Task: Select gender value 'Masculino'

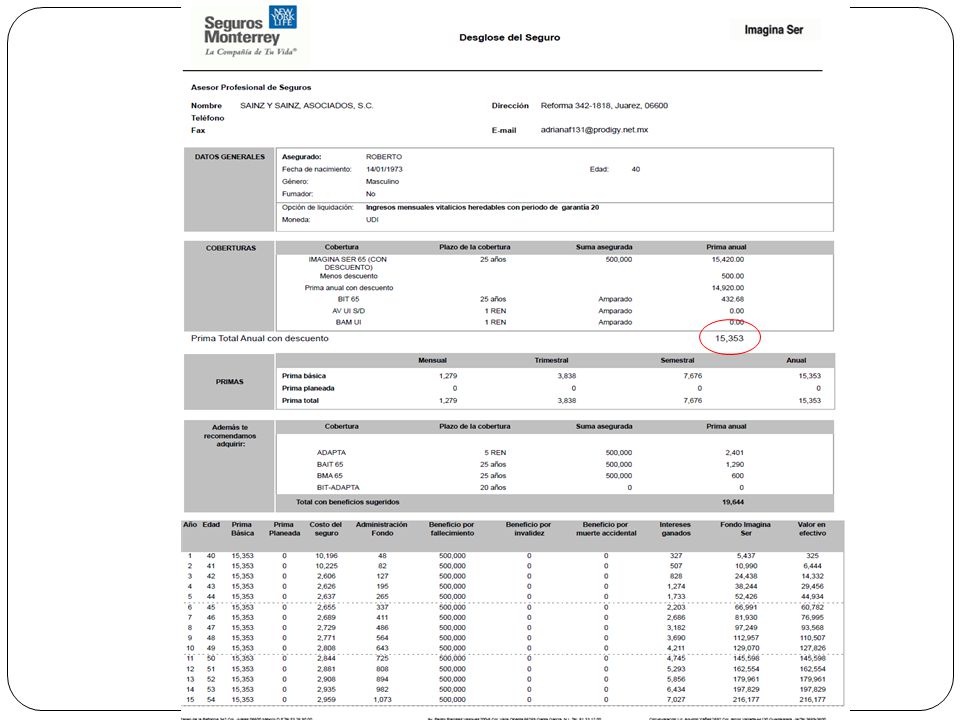Action: (382, 181)
